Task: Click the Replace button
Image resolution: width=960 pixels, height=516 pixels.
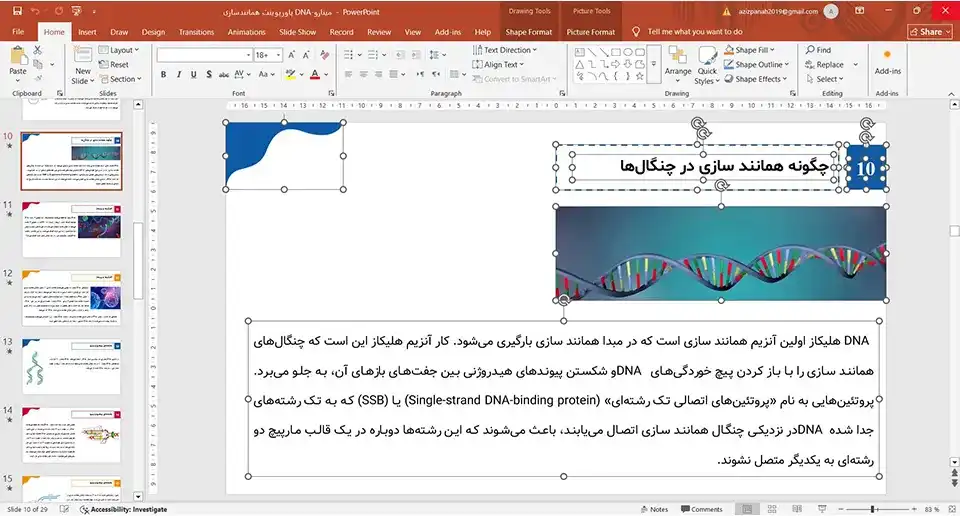Action: 825,64
